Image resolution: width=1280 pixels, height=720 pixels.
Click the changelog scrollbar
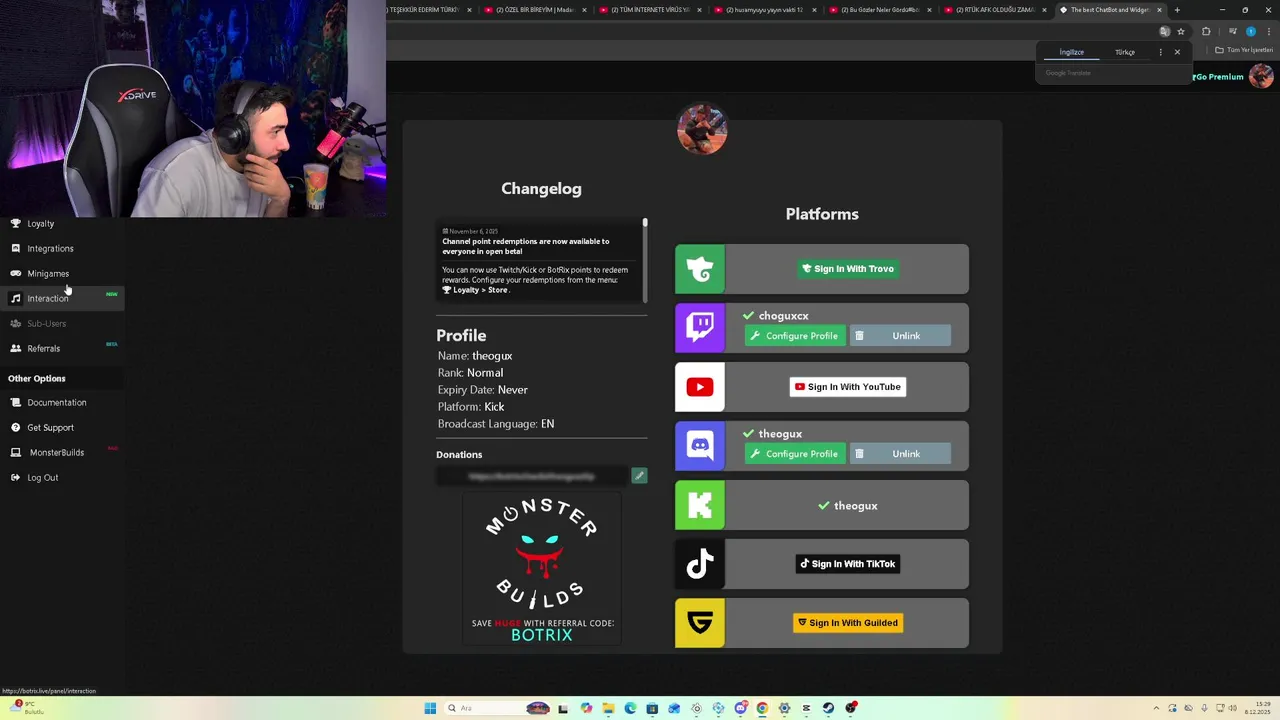coord(645,260)
